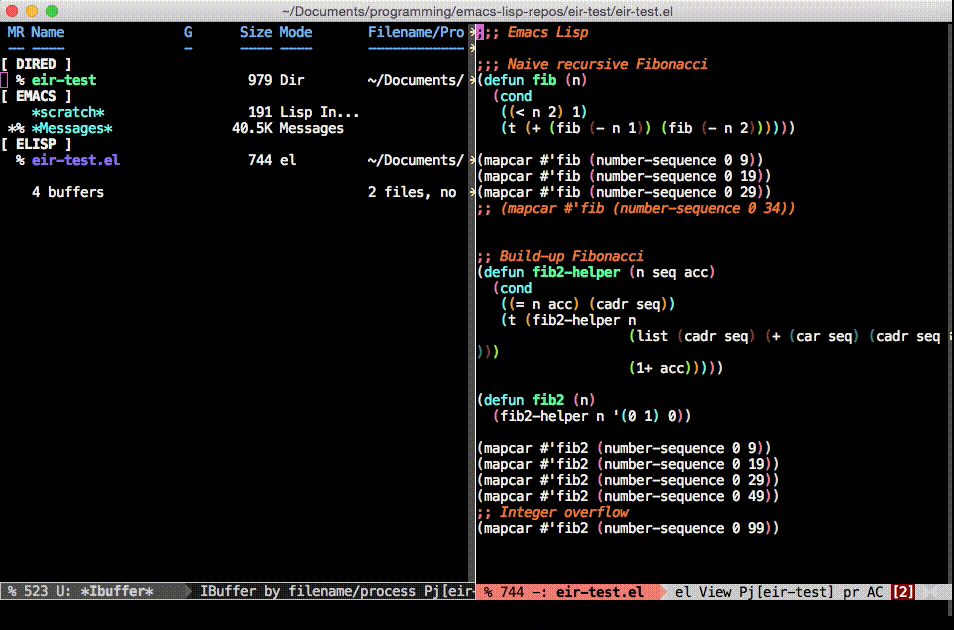The width and height of the screenshot is (954, 630).
Task: Click 'mapcar #'fib2 (number-sequence 0 49)' line
Action: pos(628,497)
